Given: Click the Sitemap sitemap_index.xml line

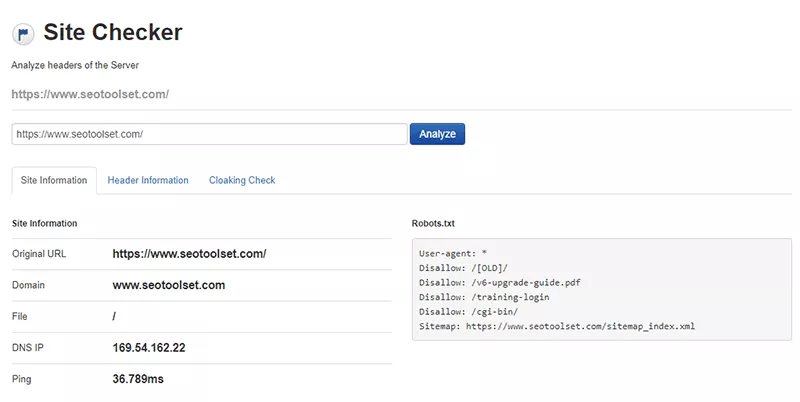Looking at the screenshot, I should click(x=557, y=326).
